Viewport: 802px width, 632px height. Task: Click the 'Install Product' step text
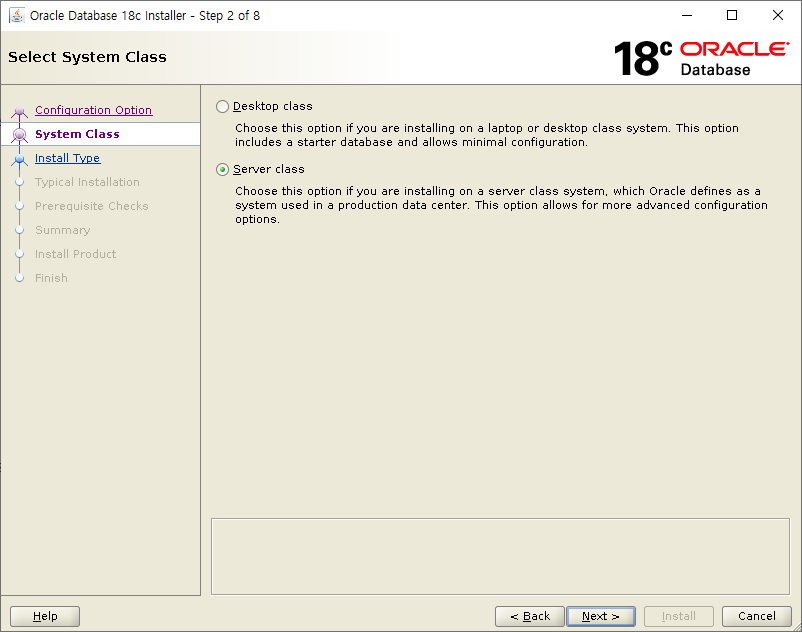pos(75,254)
